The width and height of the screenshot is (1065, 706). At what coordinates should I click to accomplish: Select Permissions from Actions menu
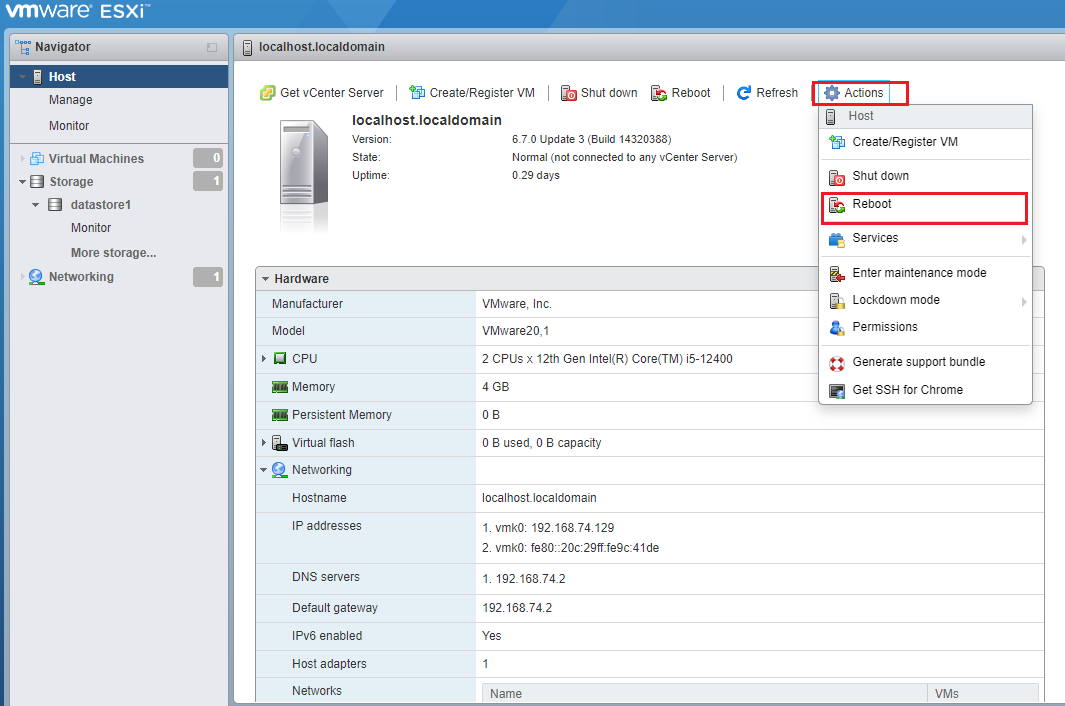tap(924, 328)
